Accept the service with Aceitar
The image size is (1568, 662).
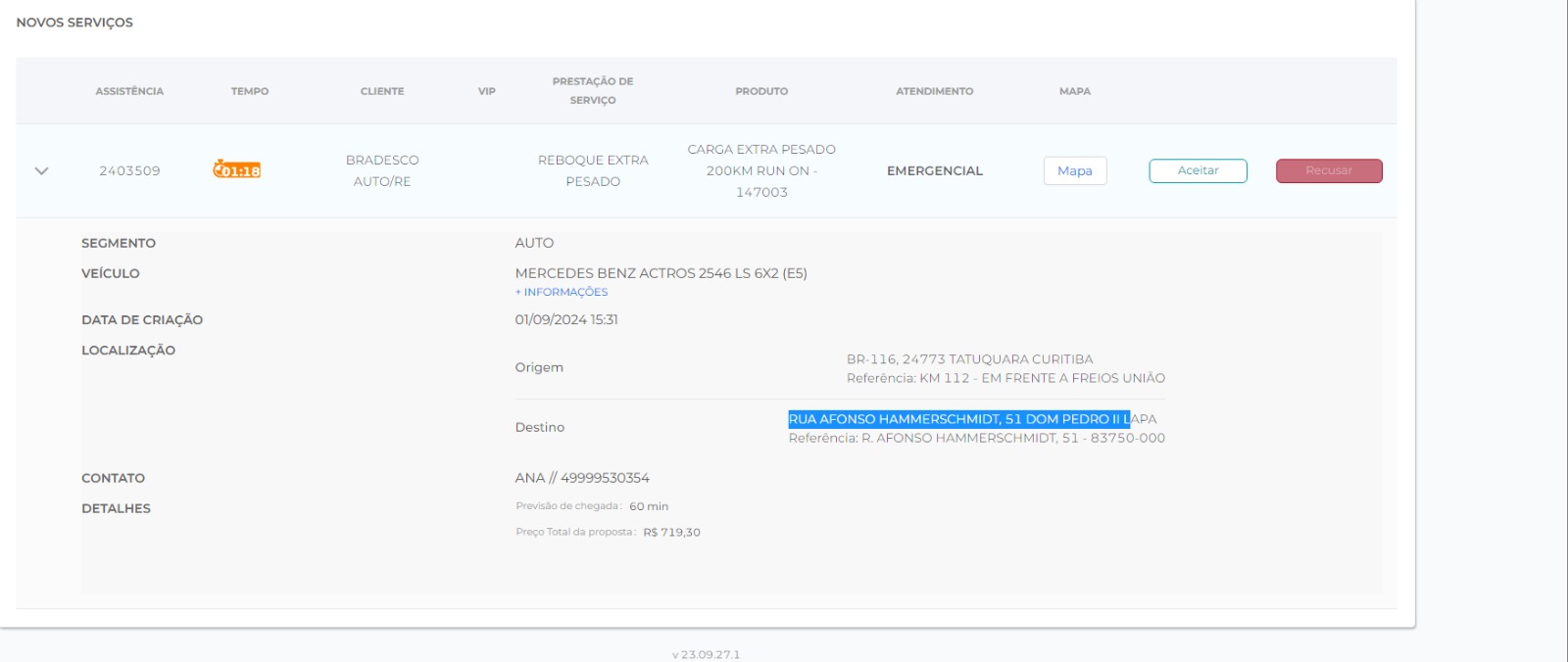(x=1198, y=170)
